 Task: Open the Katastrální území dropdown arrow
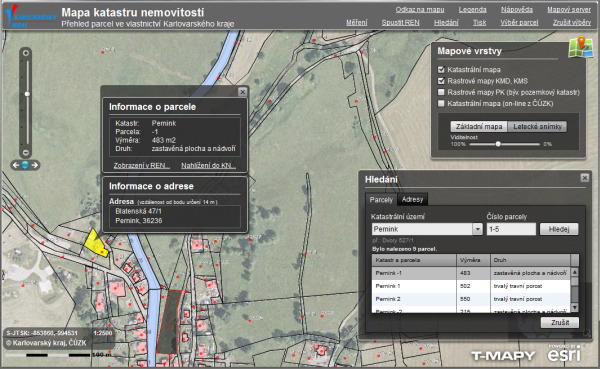point(477,229)
